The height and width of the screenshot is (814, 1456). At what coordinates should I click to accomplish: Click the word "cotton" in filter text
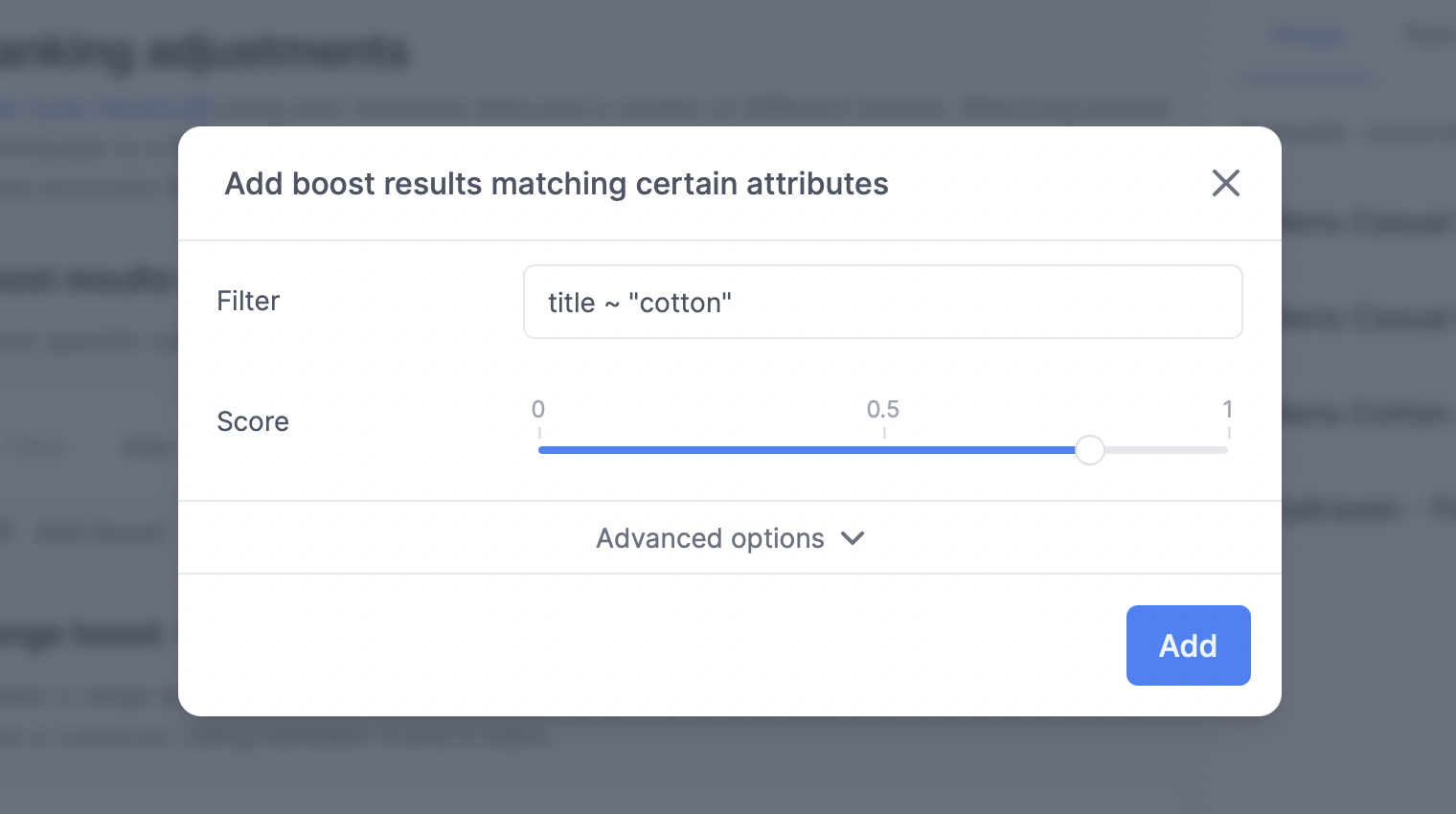pos(680,303)
